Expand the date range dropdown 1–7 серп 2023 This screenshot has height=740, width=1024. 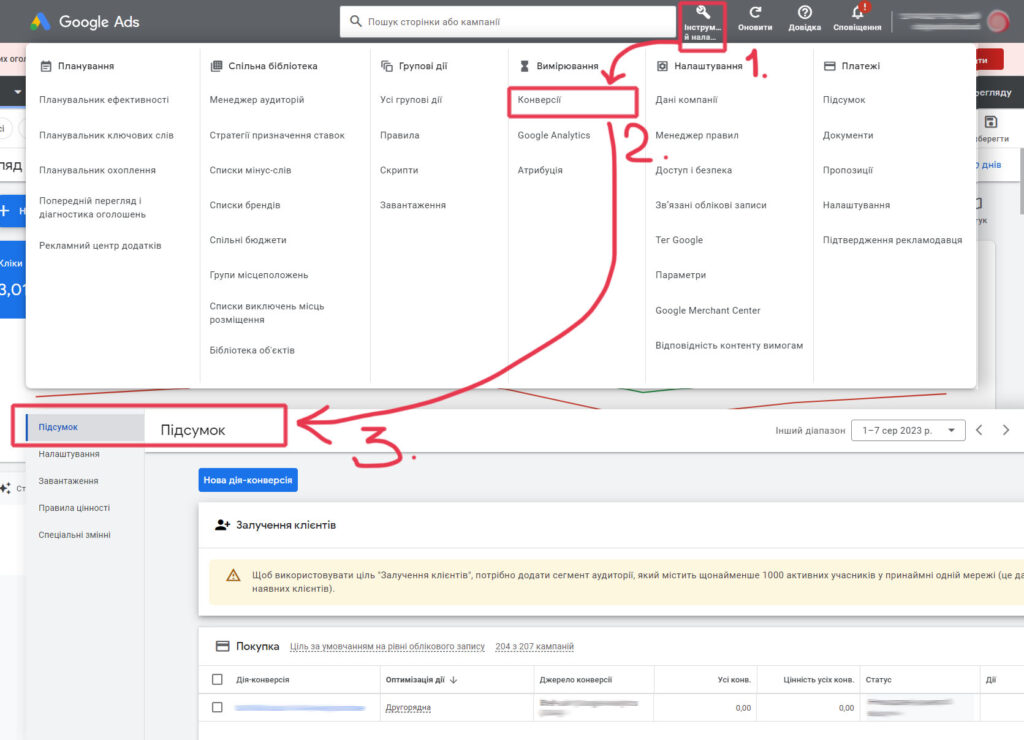point(907,430)
